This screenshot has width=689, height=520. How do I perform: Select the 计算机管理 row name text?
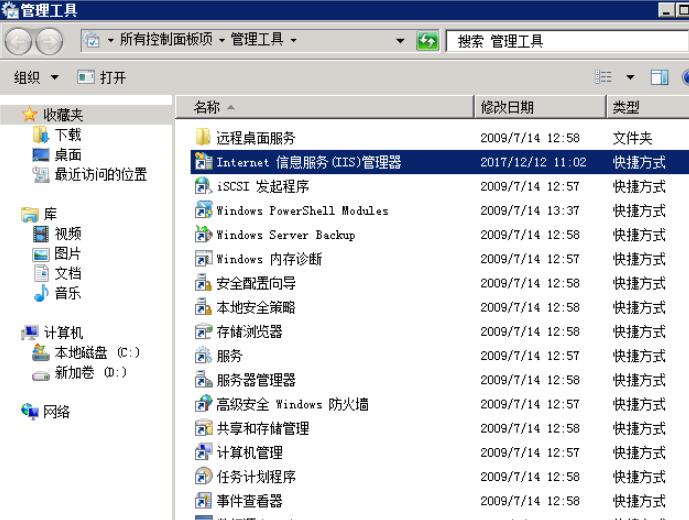[x=250, y=452]
